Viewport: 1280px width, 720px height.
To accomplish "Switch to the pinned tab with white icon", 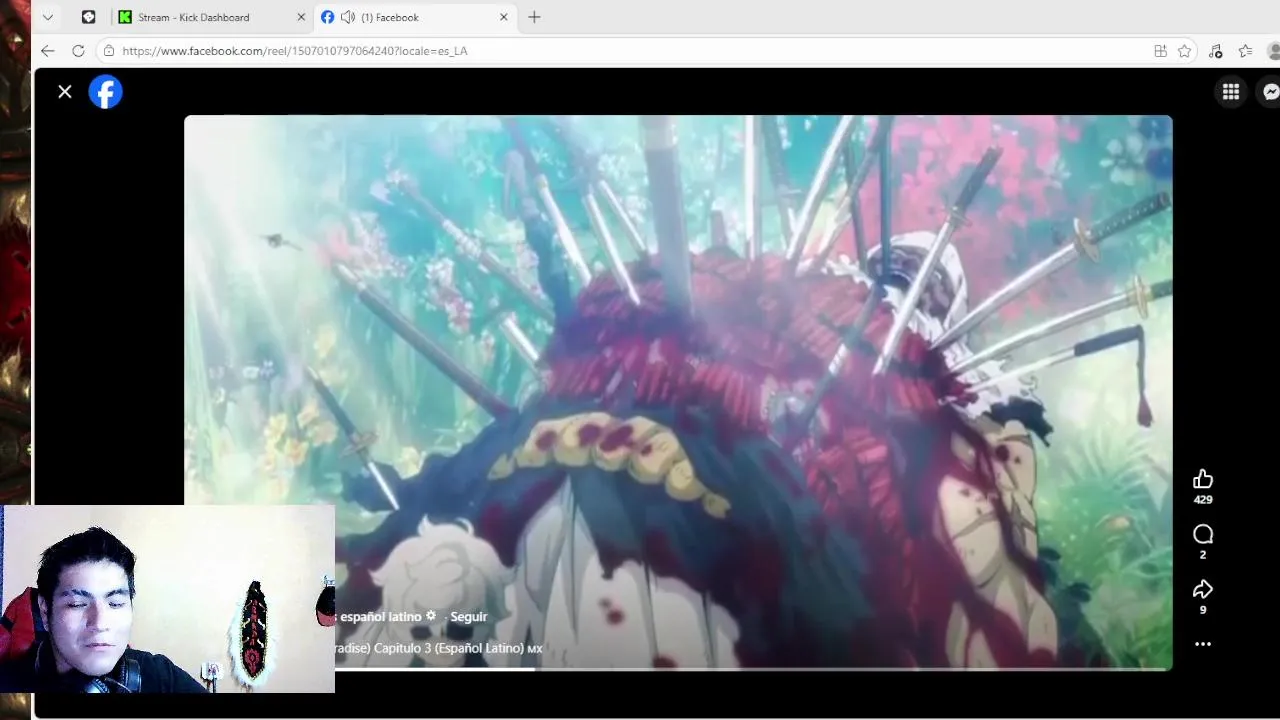I will click(88, 17).
